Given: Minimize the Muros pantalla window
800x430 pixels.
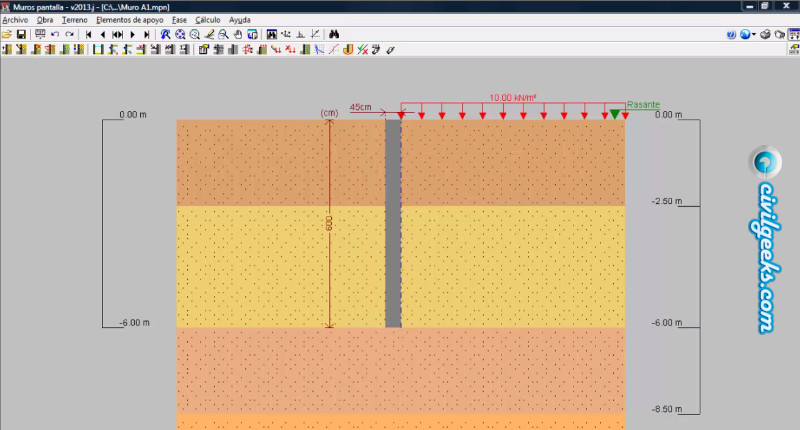Looking at the screenshot, I should click(x=749, y=6).
